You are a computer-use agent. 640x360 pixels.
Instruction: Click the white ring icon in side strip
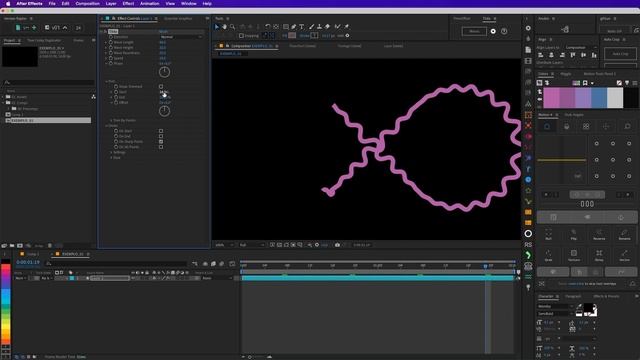(528, 233)
